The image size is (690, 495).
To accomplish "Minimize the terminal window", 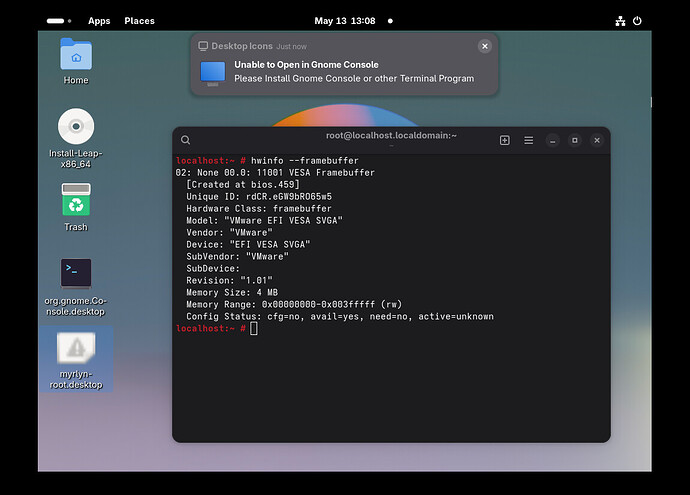I will 553,140.
